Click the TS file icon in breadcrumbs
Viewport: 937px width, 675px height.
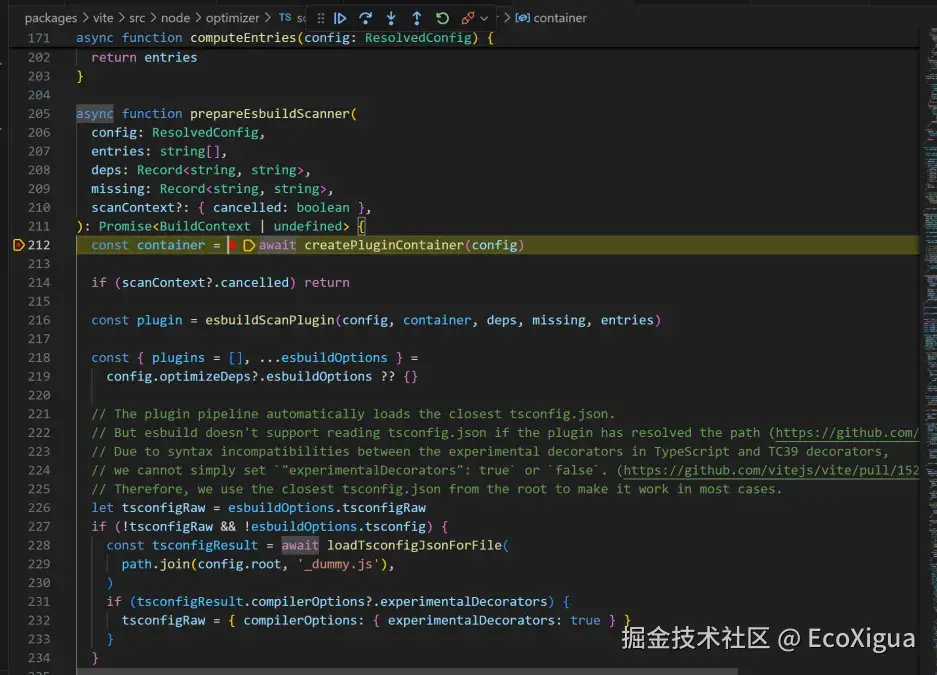coord(286,18)
